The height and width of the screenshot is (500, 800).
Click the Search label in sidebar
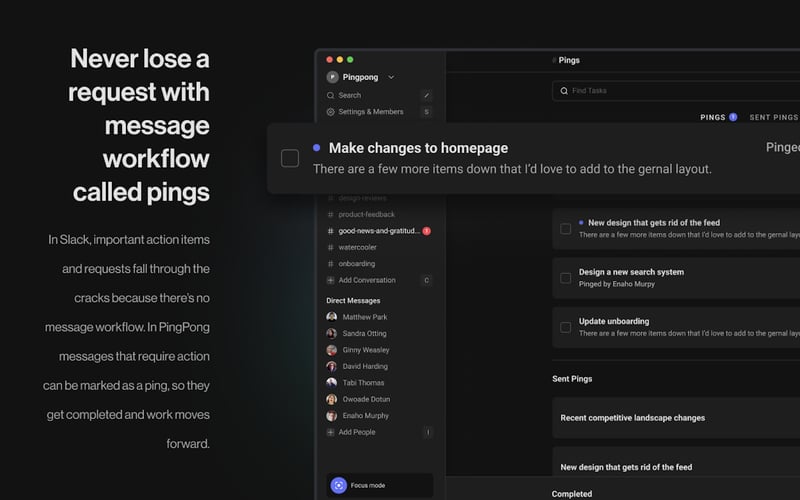coord(349,95)
